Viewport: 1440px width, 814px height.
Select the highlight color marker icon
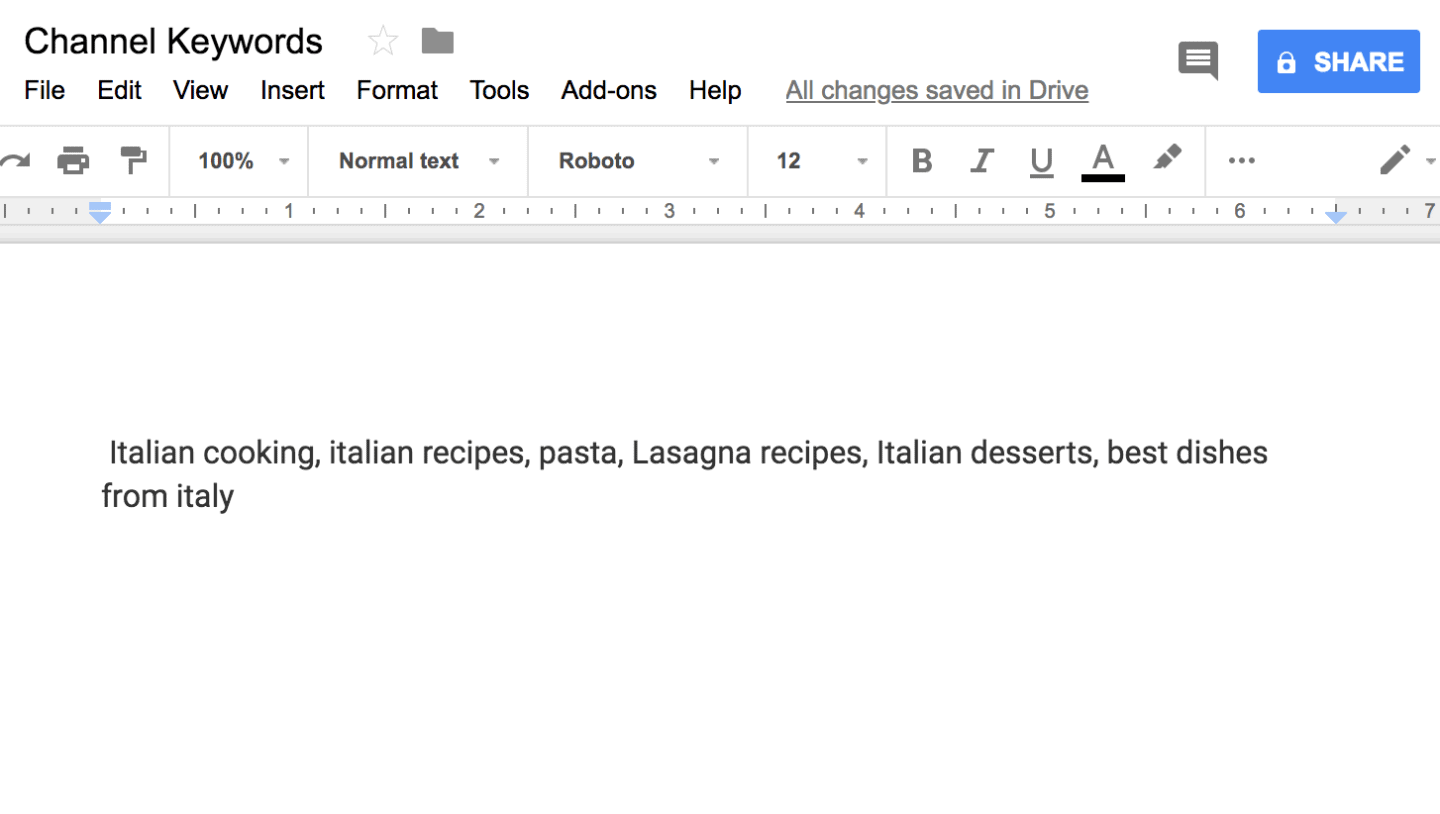pos(1166,158)
